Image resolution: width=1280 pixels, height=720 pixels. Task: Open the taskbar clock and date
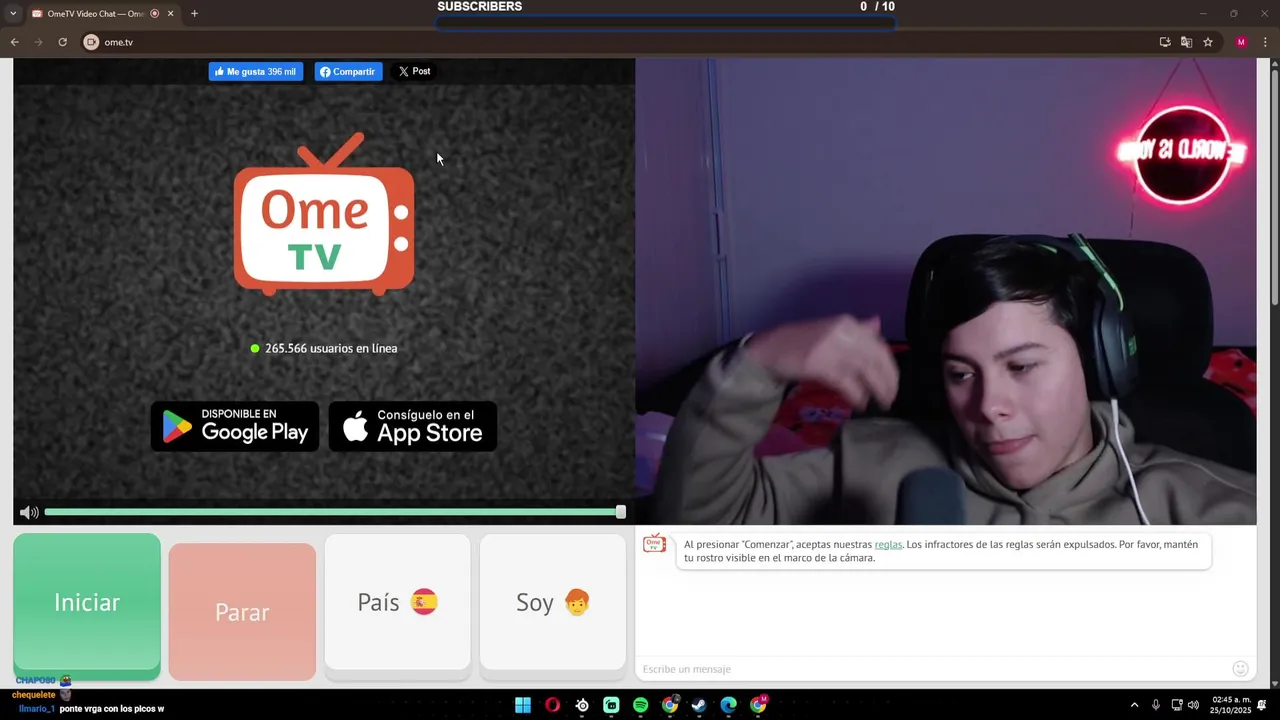tap(1231, 705)
